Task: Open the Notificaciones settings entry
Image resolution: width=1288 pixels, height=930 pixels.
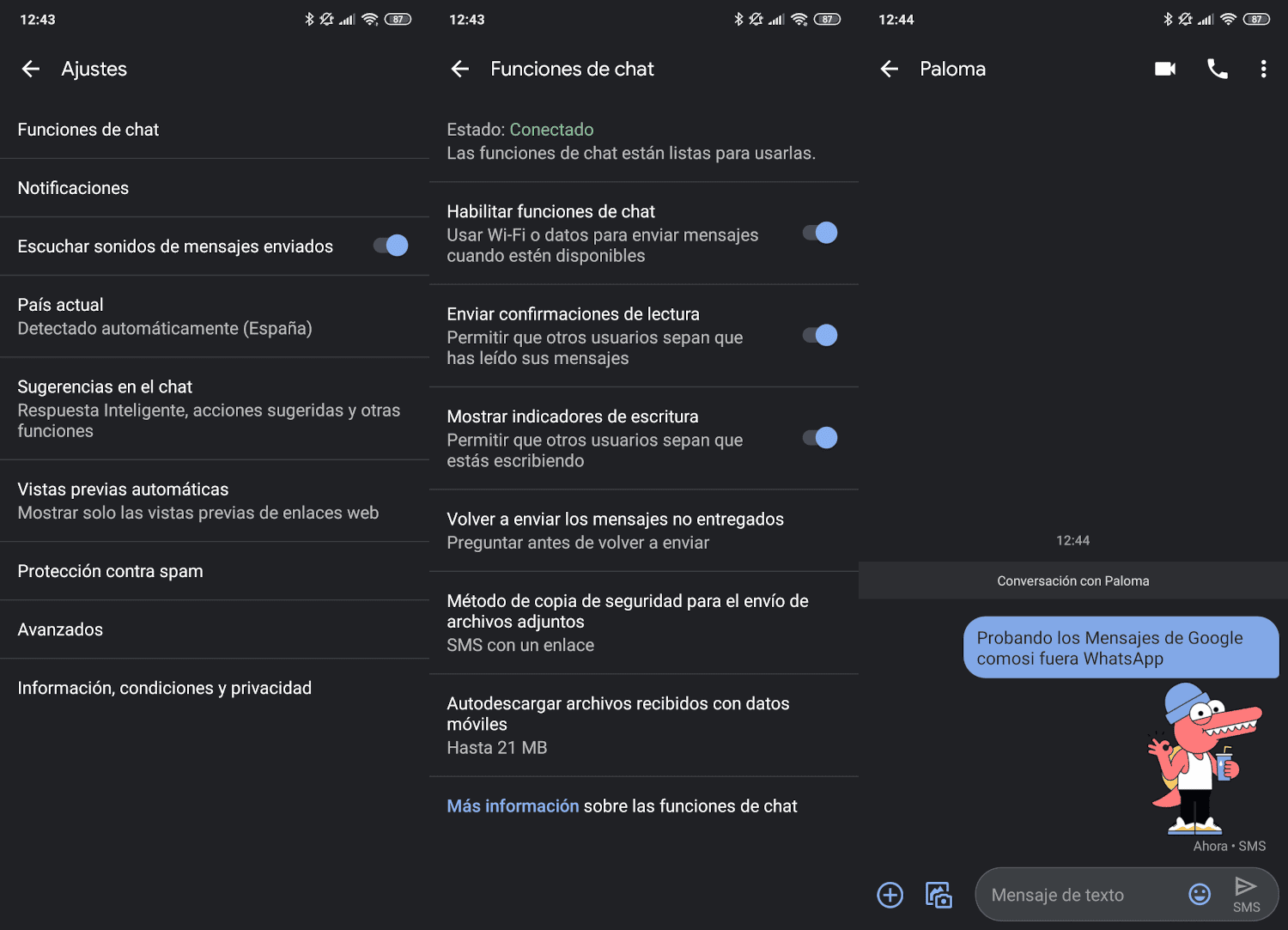Action: (215, 188)
